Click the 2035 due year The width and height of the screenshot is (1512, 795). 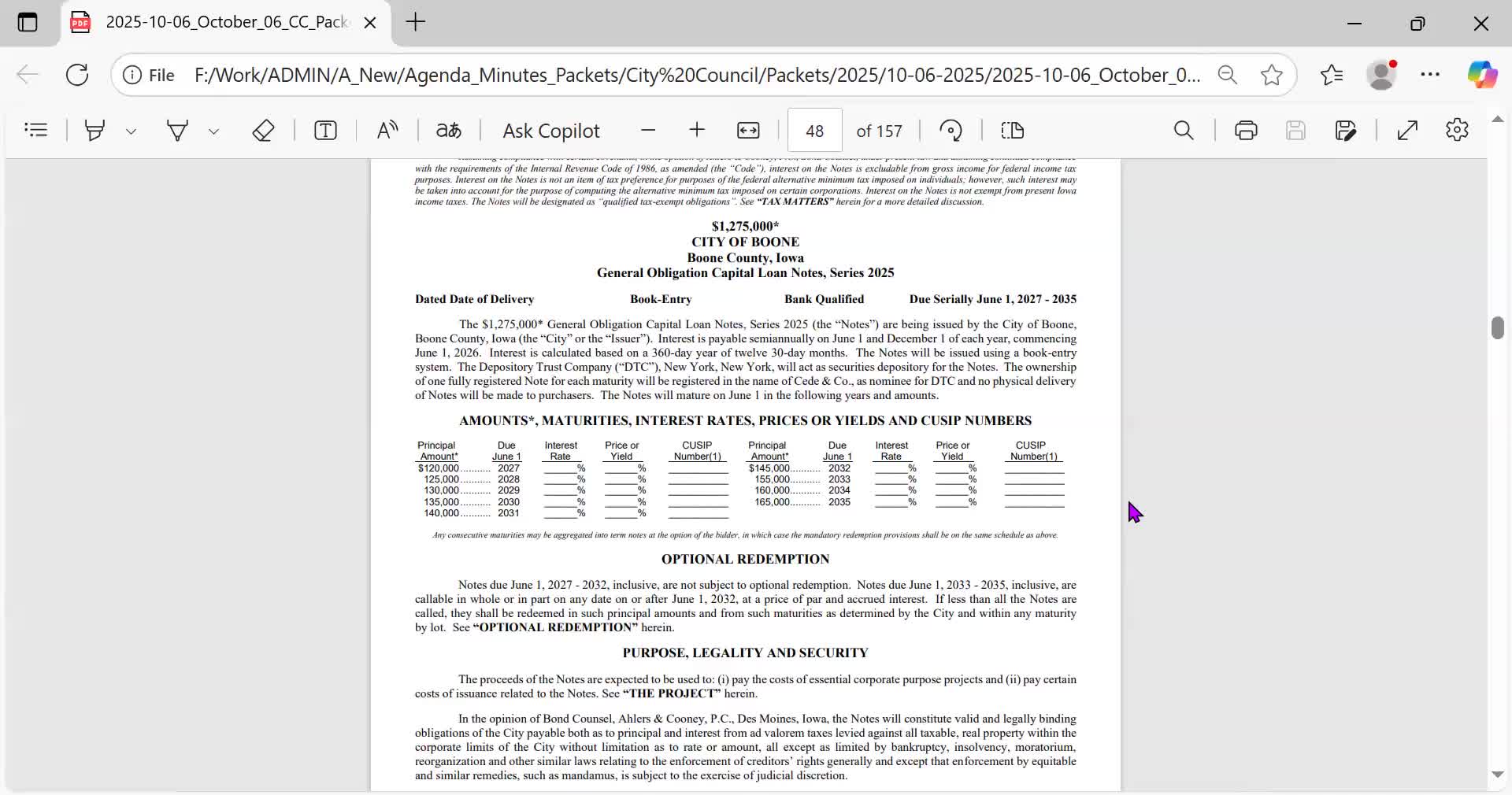[839, 502]
